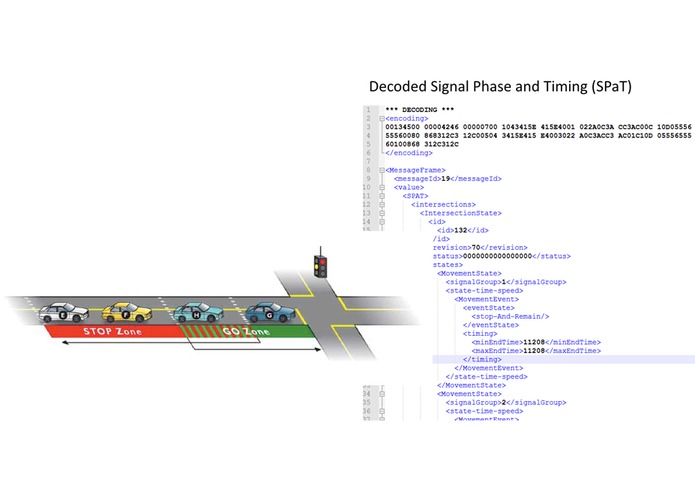The height and width of the screenshot is (494, 695).
Task: Click the <eventState> opening tag
Action: pos(489,308)
